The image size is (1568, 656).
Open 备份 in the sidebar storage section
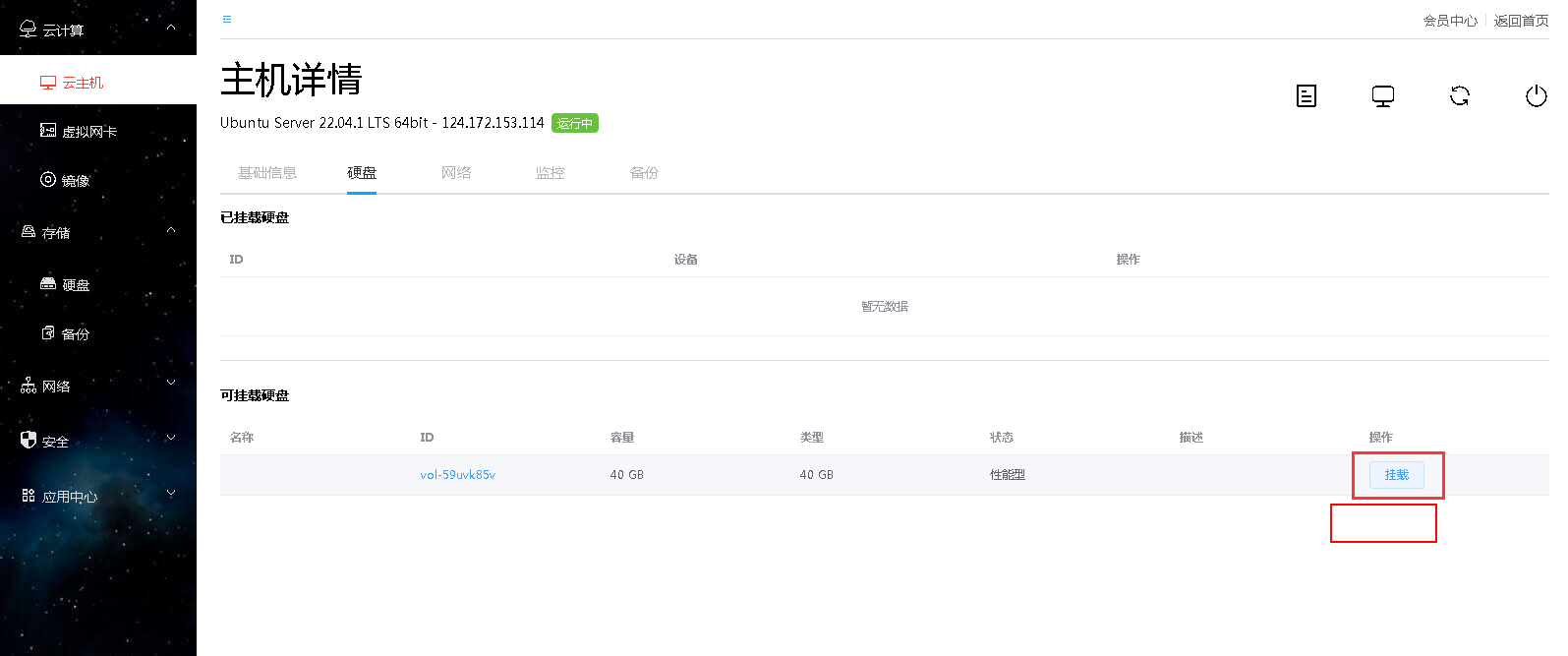point(75,333)
